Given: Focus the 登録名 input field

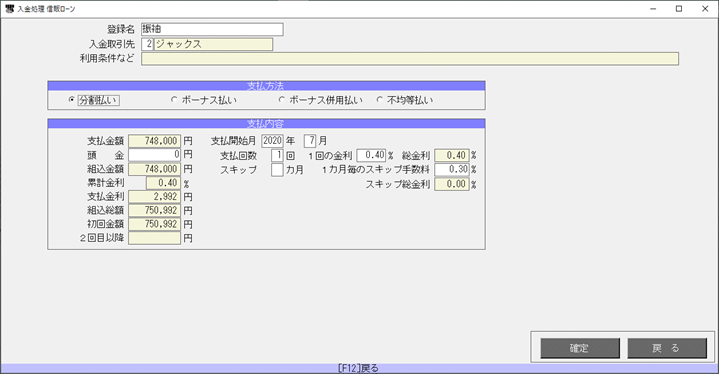Looking at the screenshot, I should [x=212, y=29].
